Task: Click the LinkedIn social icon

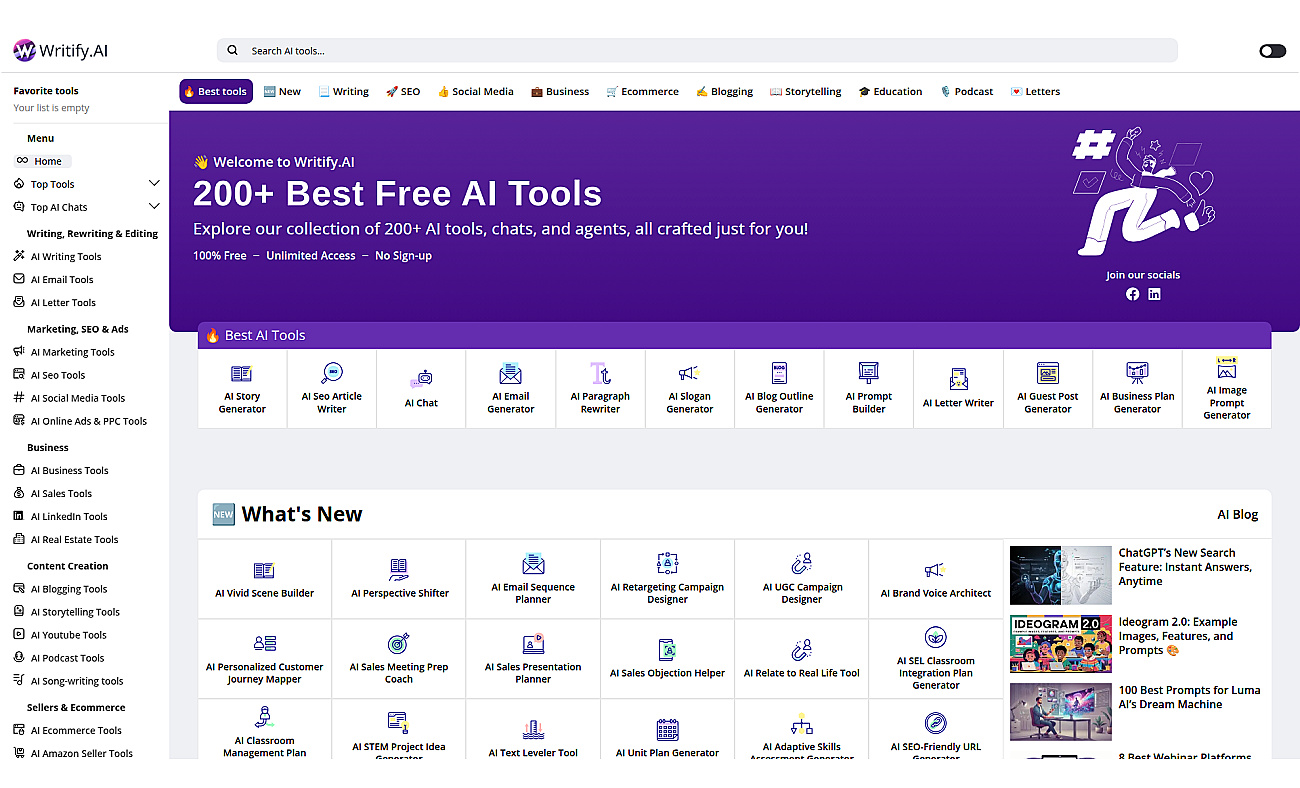Action: point(1154,294)
